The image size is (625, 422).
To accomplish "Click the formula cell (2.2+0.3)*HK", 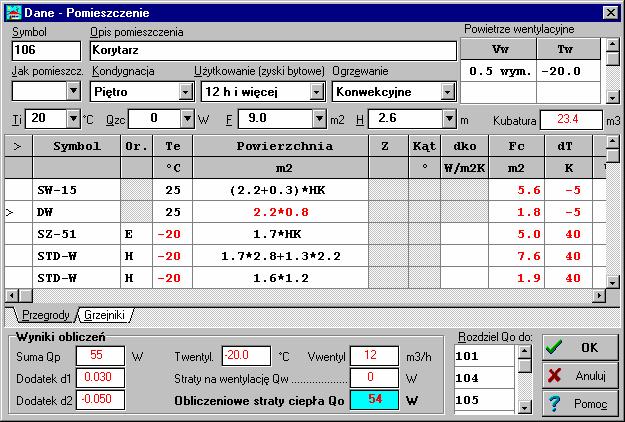I will tap(281, 190).
